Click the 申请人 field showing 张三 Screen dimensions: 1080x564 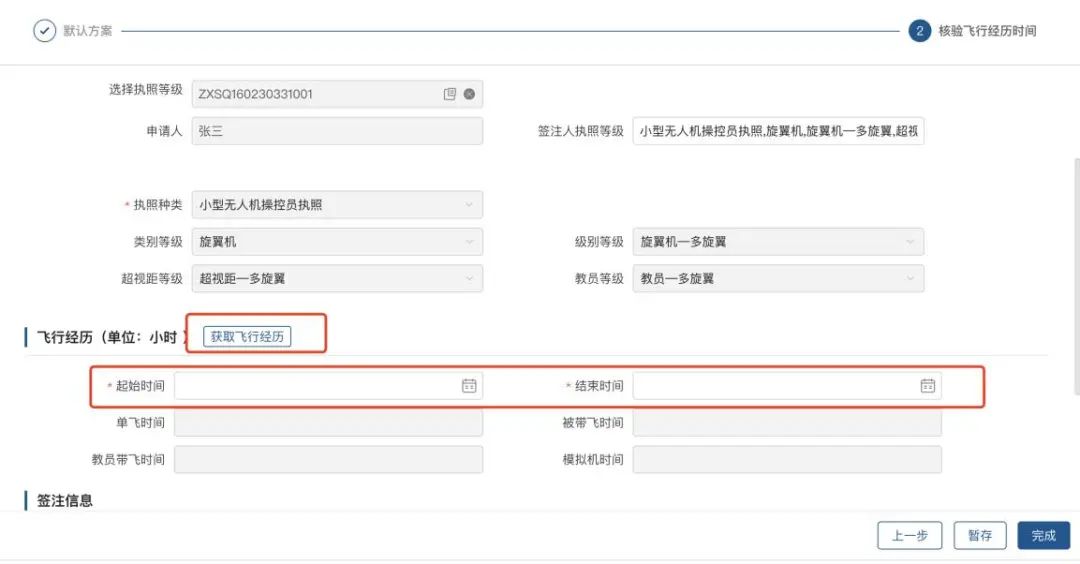pyautogui.click(x=338, y=131)
